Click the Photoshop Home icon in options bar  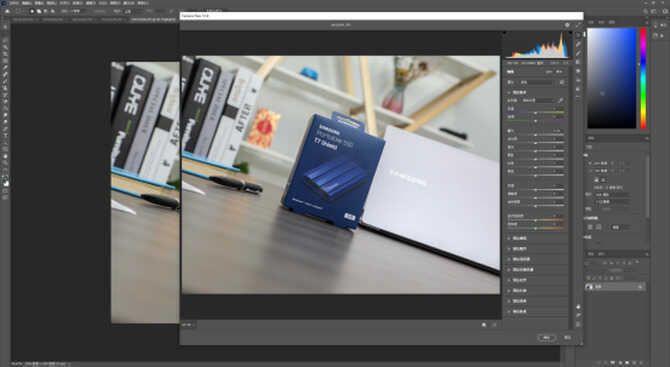(7, 11)
